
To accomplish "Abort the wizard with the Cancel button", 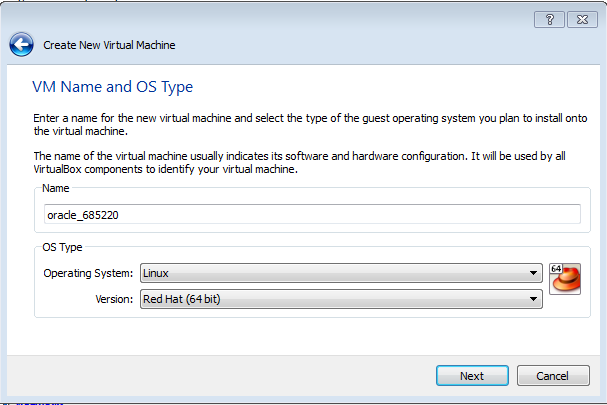I will coord(553,376).
